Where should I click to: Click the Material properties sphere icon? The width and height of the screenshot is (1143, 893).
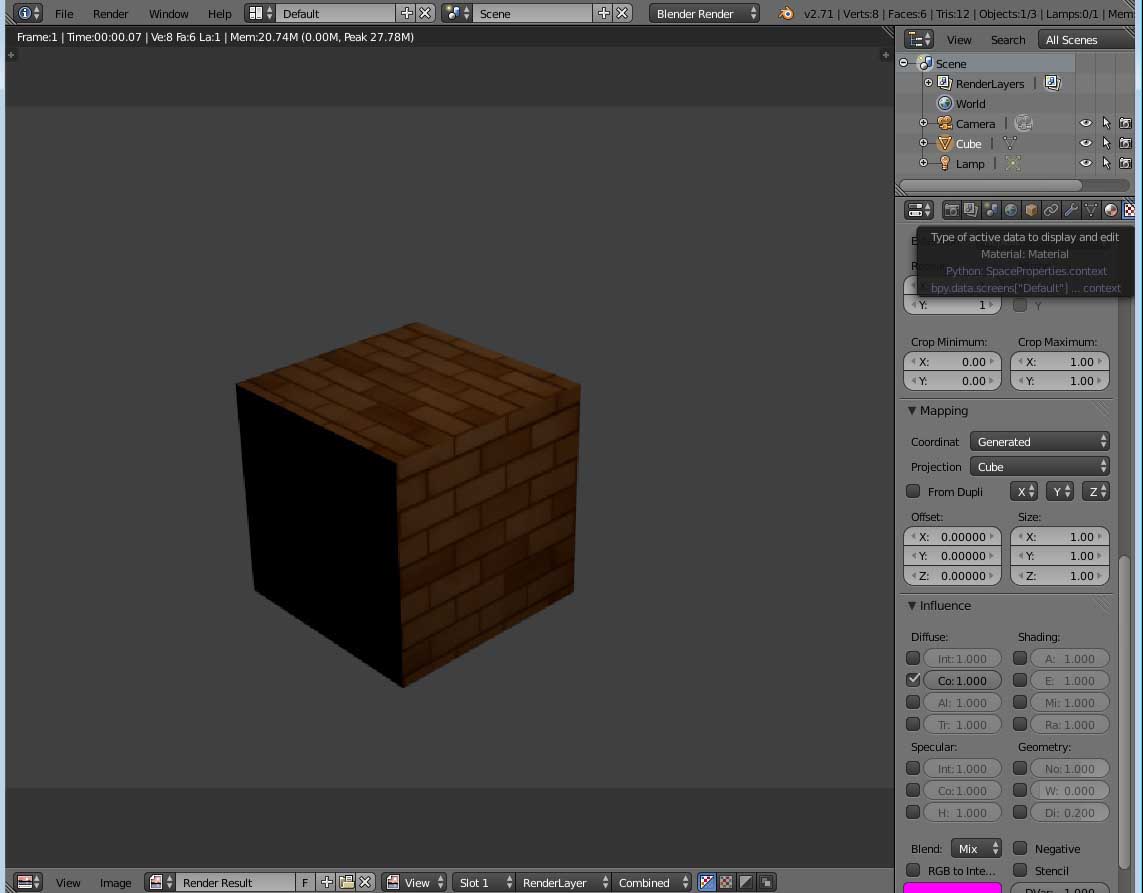tap(1110, 210)
